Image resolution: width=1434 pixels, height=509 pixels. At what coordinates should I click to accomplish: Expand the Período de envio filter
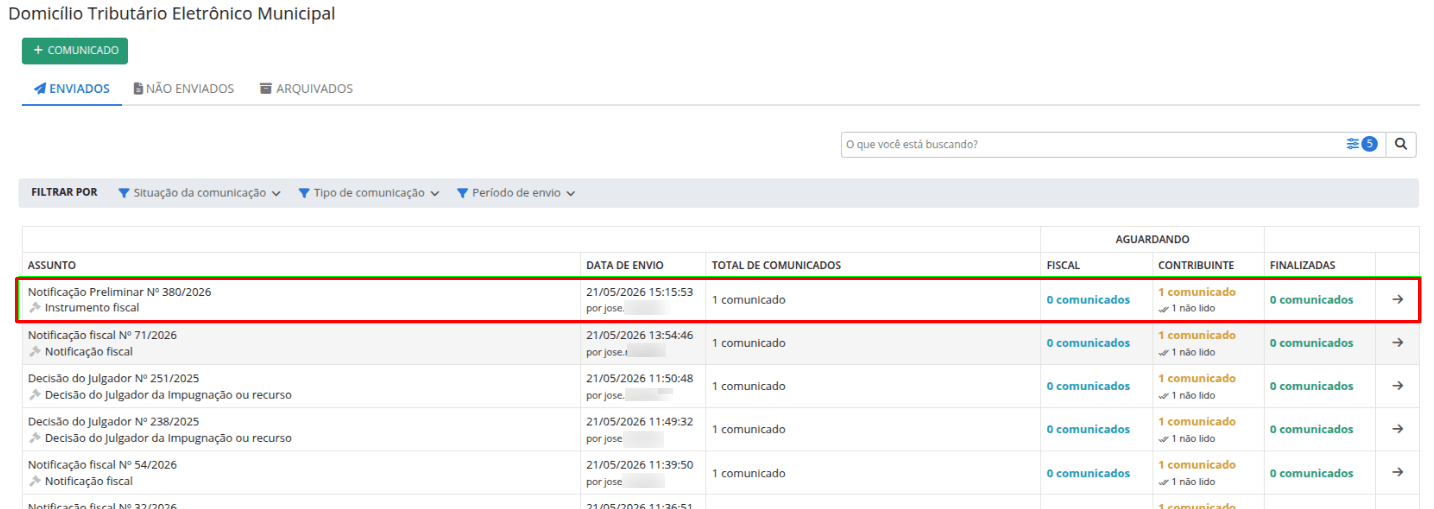click(x=516, y=193)
